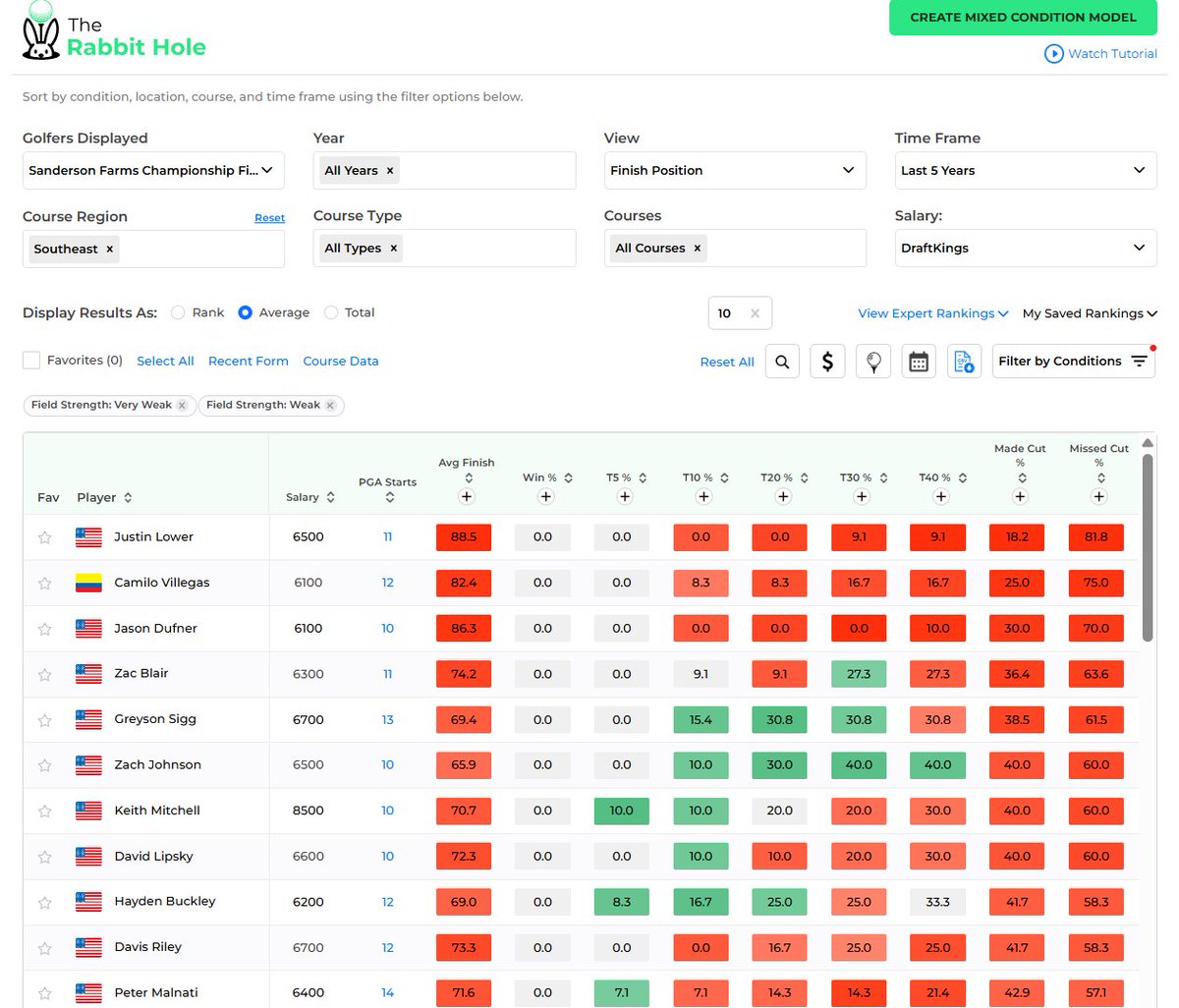
Task: Expand View Expert Rankings menu
Action: tap(933, 313)
